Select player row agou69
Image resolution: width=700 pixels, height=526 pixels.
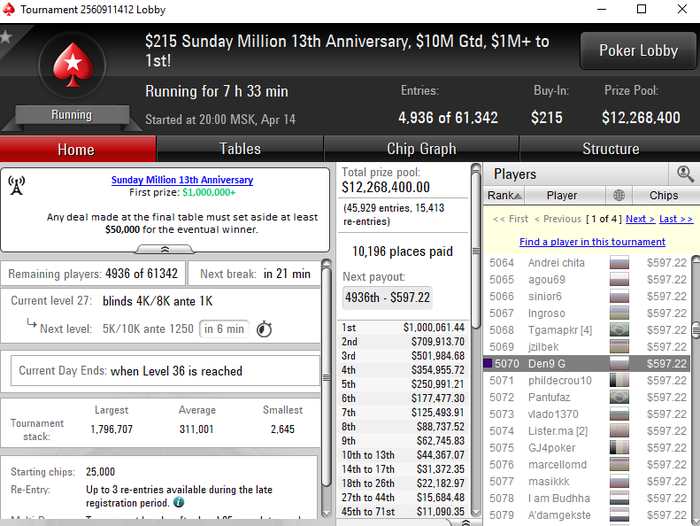coord(586,280)
